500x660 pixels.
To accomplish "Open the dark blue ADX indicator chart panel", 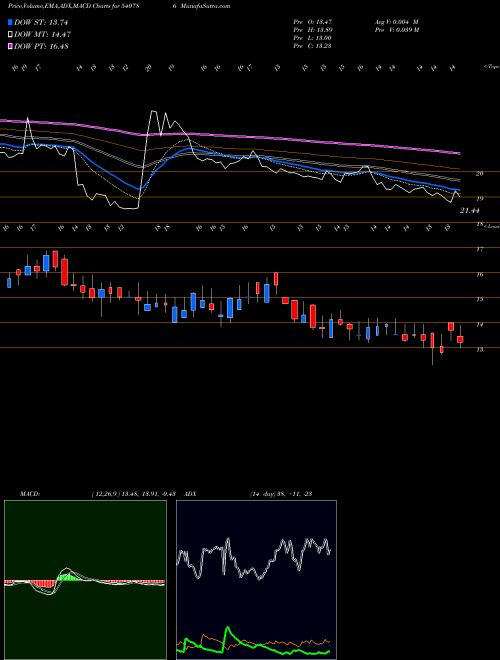I will (x=256, y=580).
